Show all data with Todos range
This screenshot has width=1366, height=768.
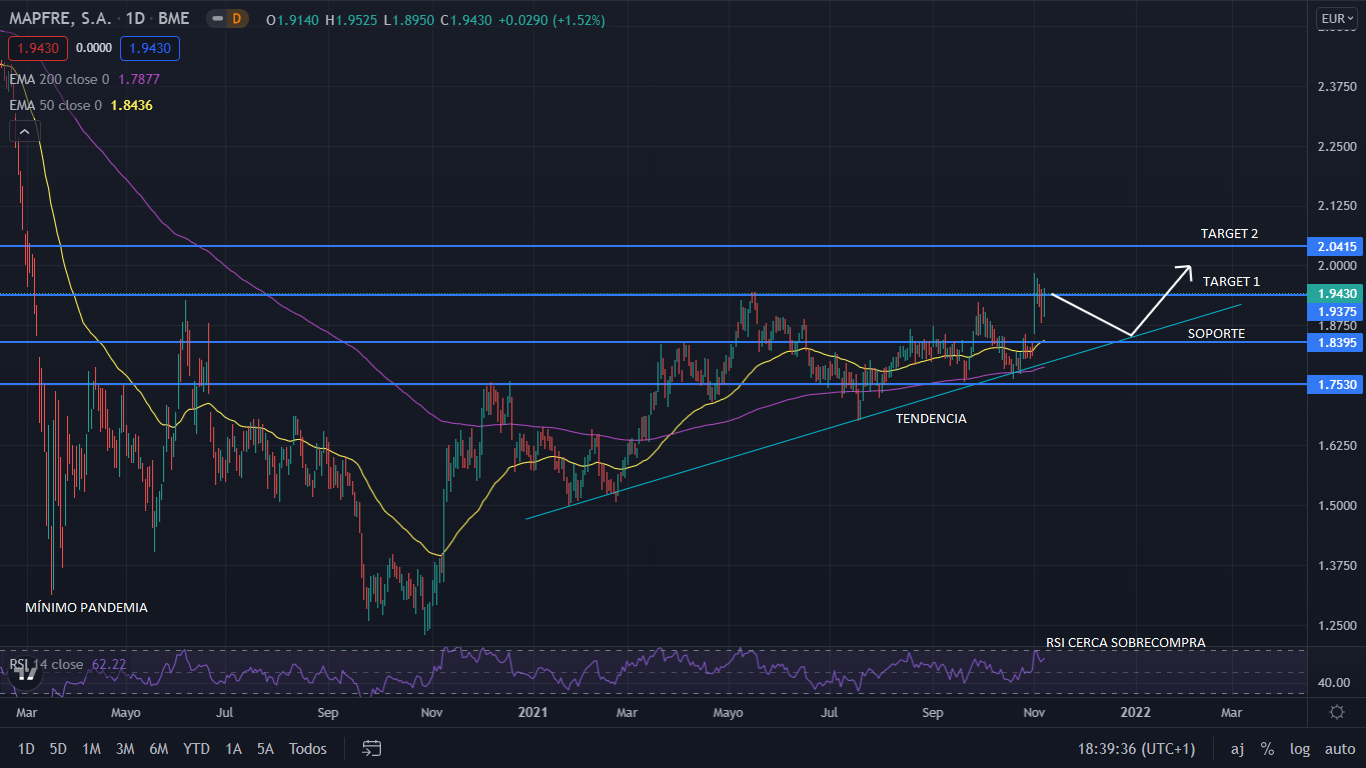308,748
